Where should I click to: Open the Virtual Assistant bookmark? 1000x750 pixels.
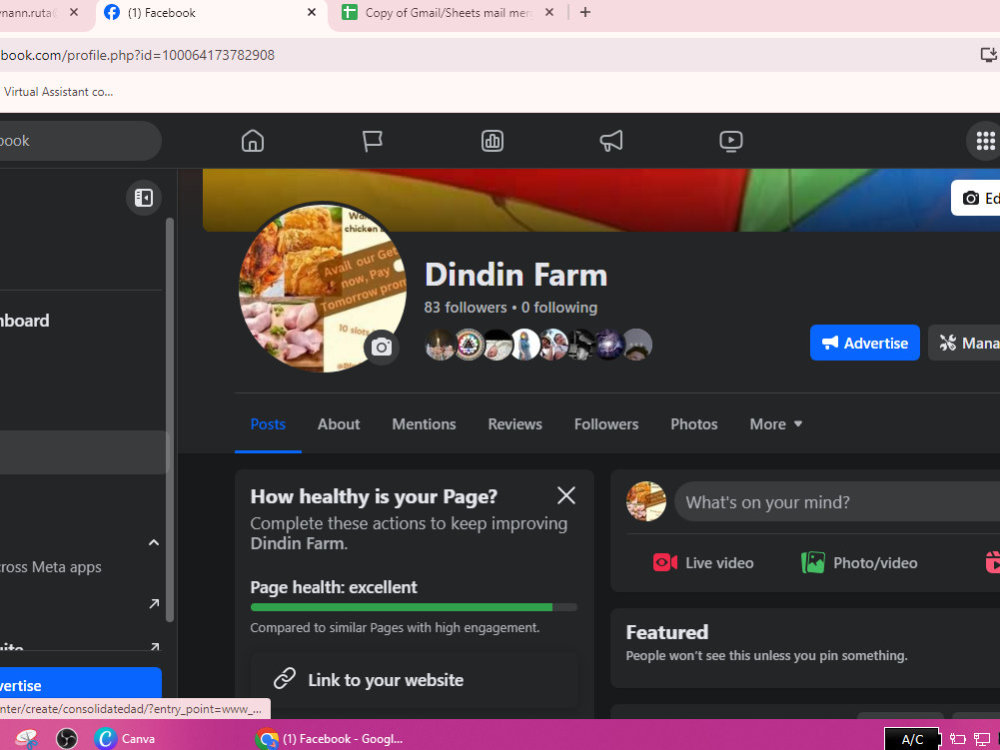click(57, 92)
